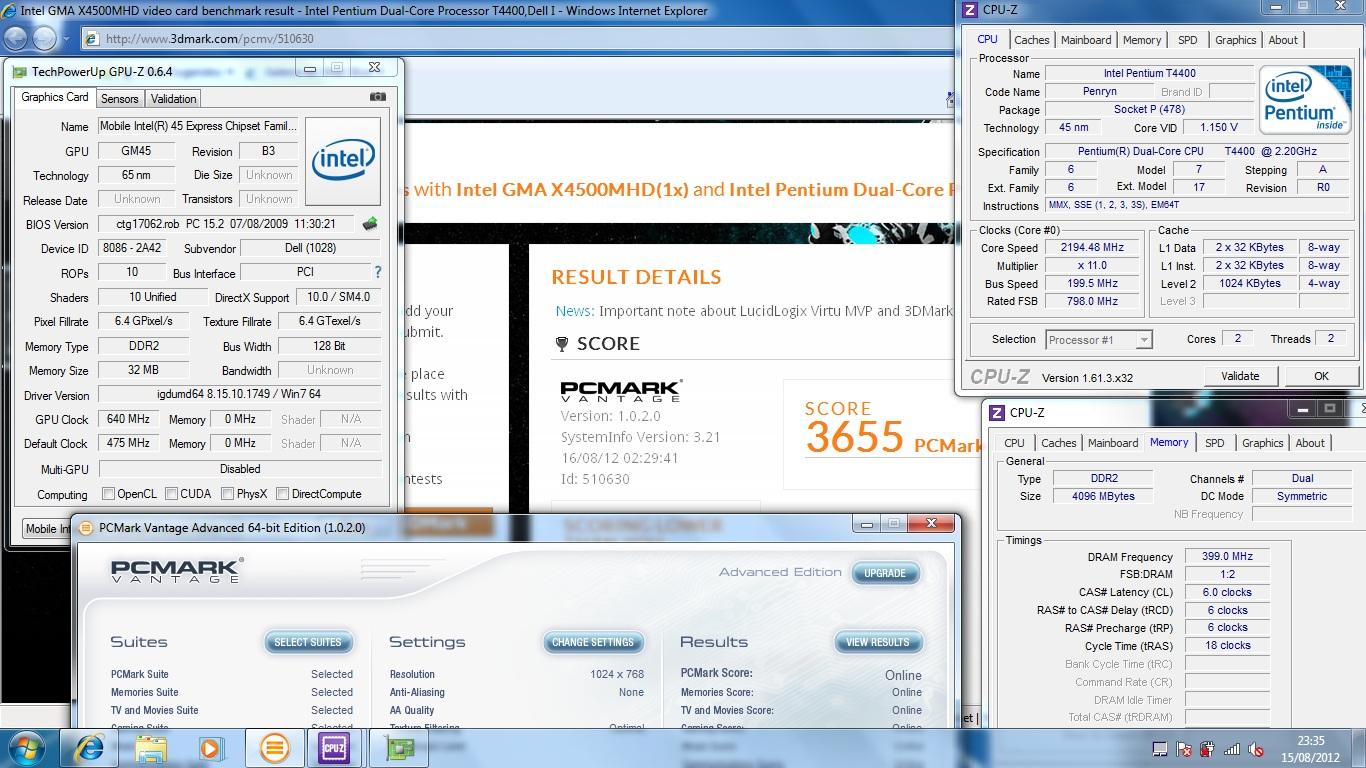
Task: Click the GPU-Z title bar app icon
Action: click(x=19, y=71)
